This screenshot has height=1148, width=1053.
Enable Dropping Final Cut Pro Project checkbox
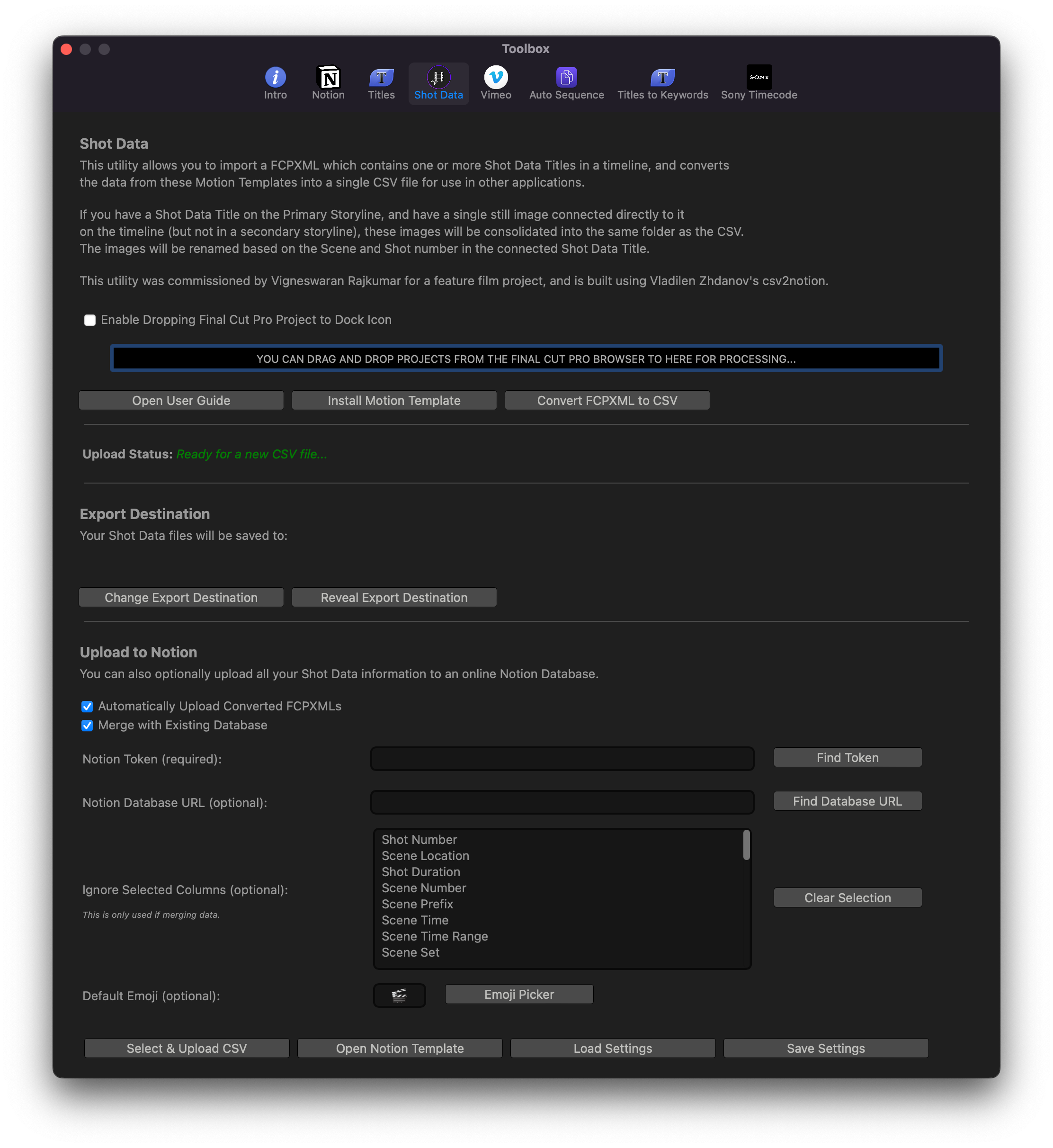90,320
